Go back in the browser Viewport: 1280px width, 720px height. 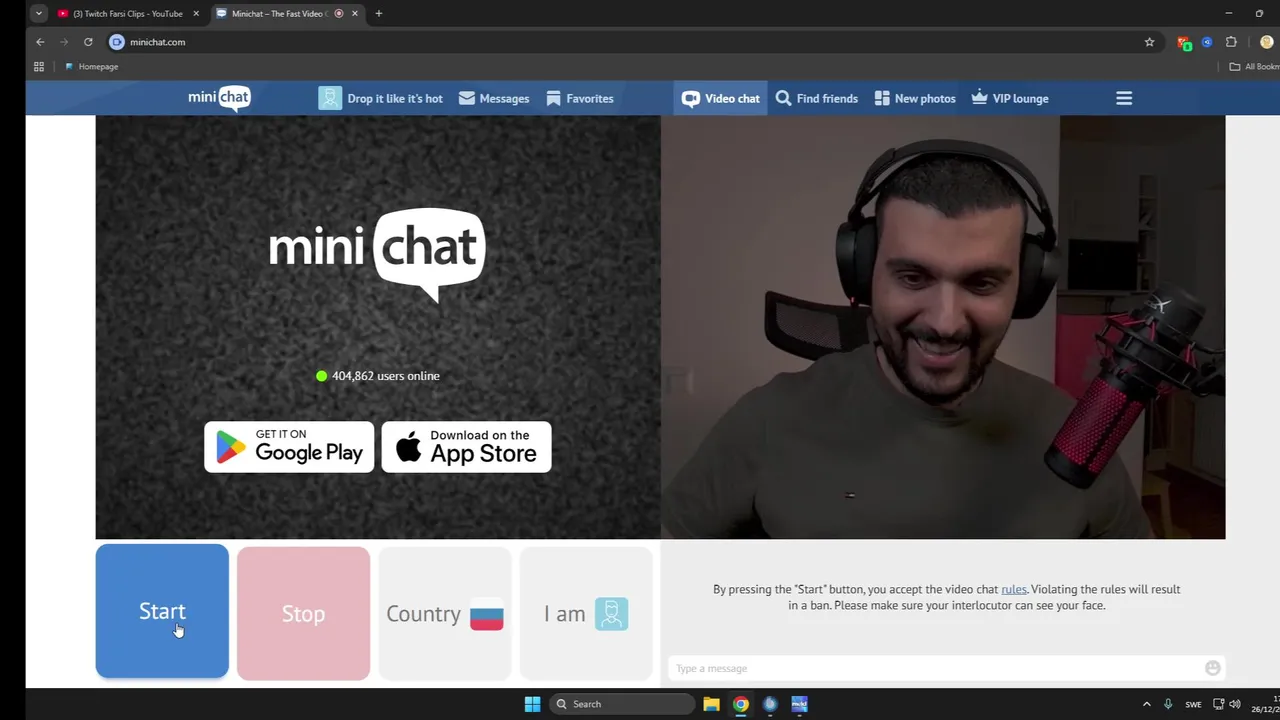click(x=40, y=42)
